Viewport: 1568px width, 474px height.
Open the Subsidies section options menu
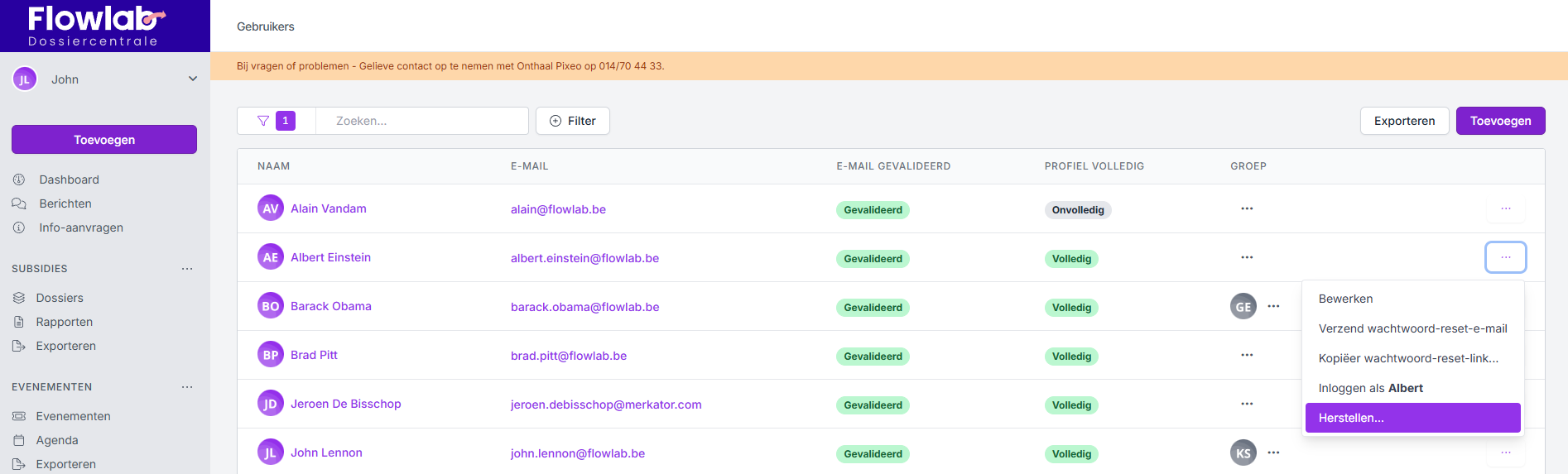pos(187,269)
